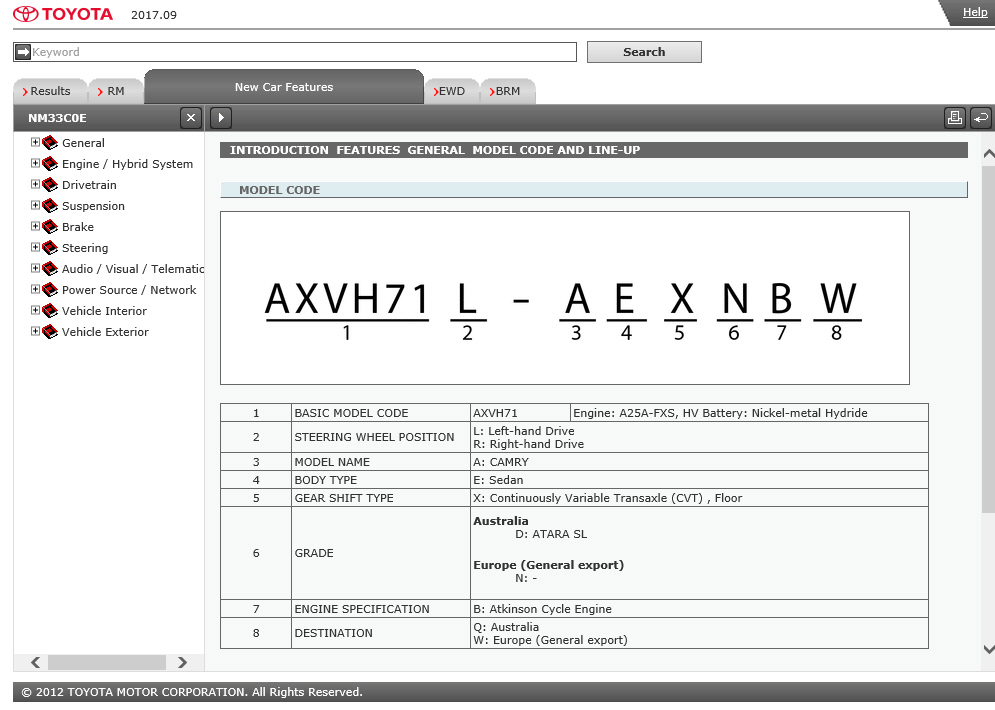
Task: Select the Steering tree item label
Action: [x=85, y=248]
